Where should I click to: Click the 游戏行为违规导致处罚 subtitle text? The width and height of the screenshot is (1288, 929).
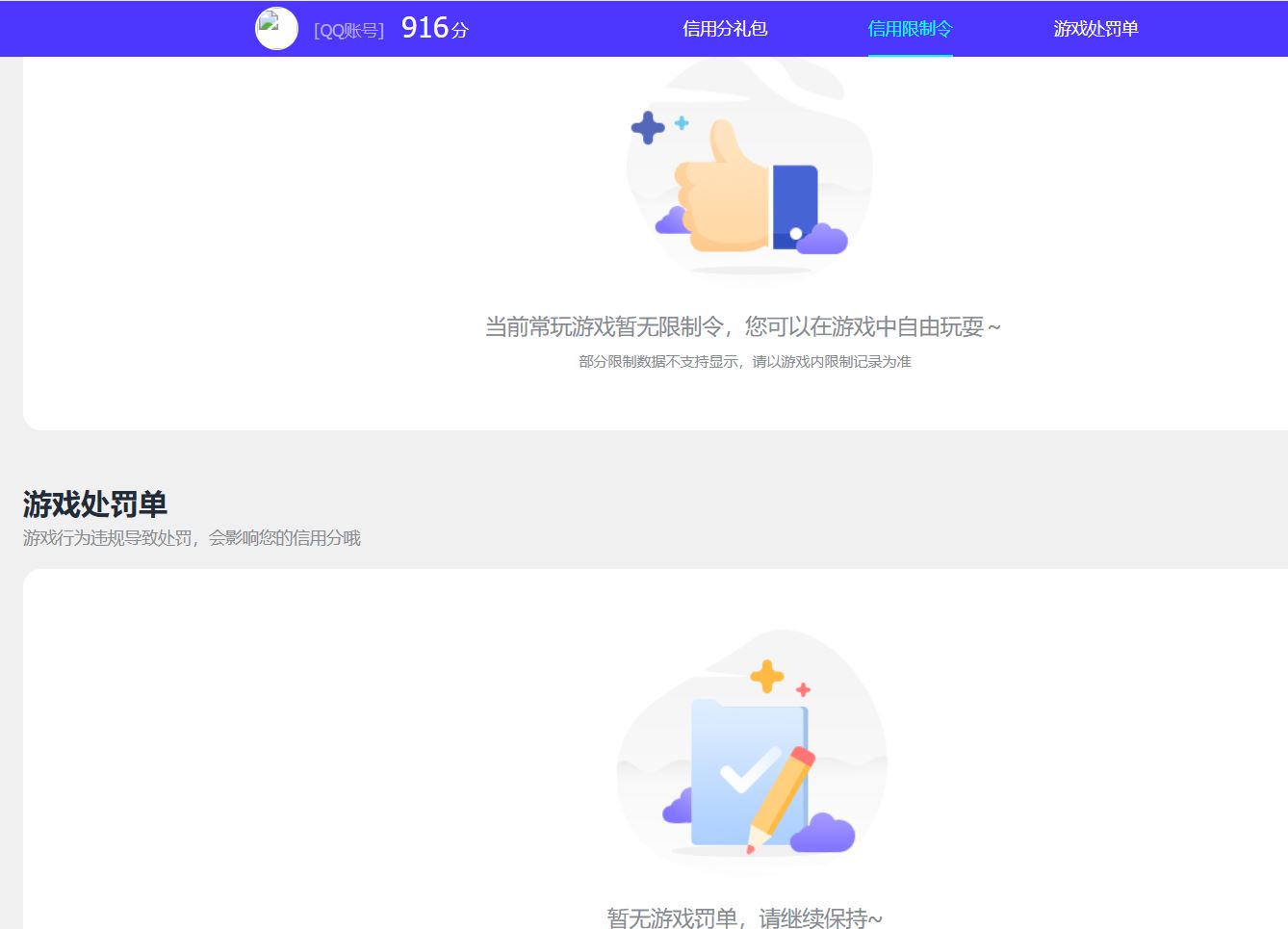click(192, 538)
